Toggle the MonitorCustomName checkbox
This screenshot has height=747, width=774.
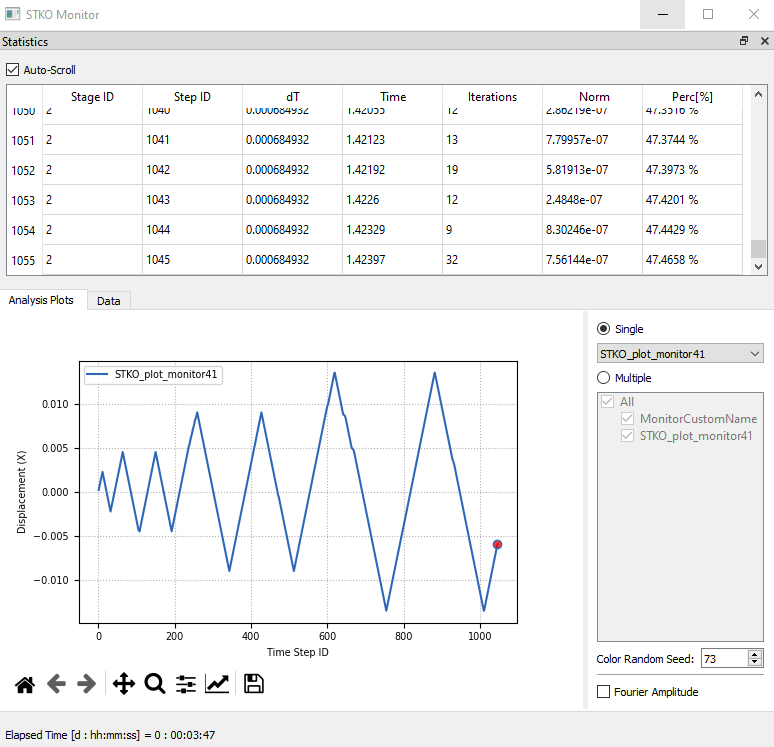coord(627,419)
